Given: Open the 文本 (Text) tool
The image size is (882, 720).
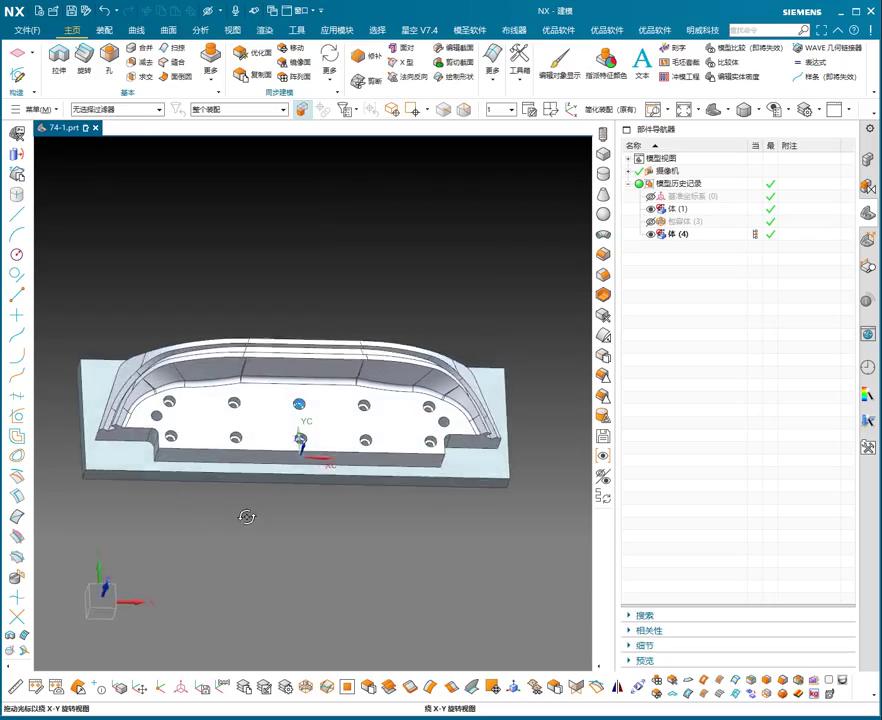Looking at the screenshot, I should pos(642,59).
